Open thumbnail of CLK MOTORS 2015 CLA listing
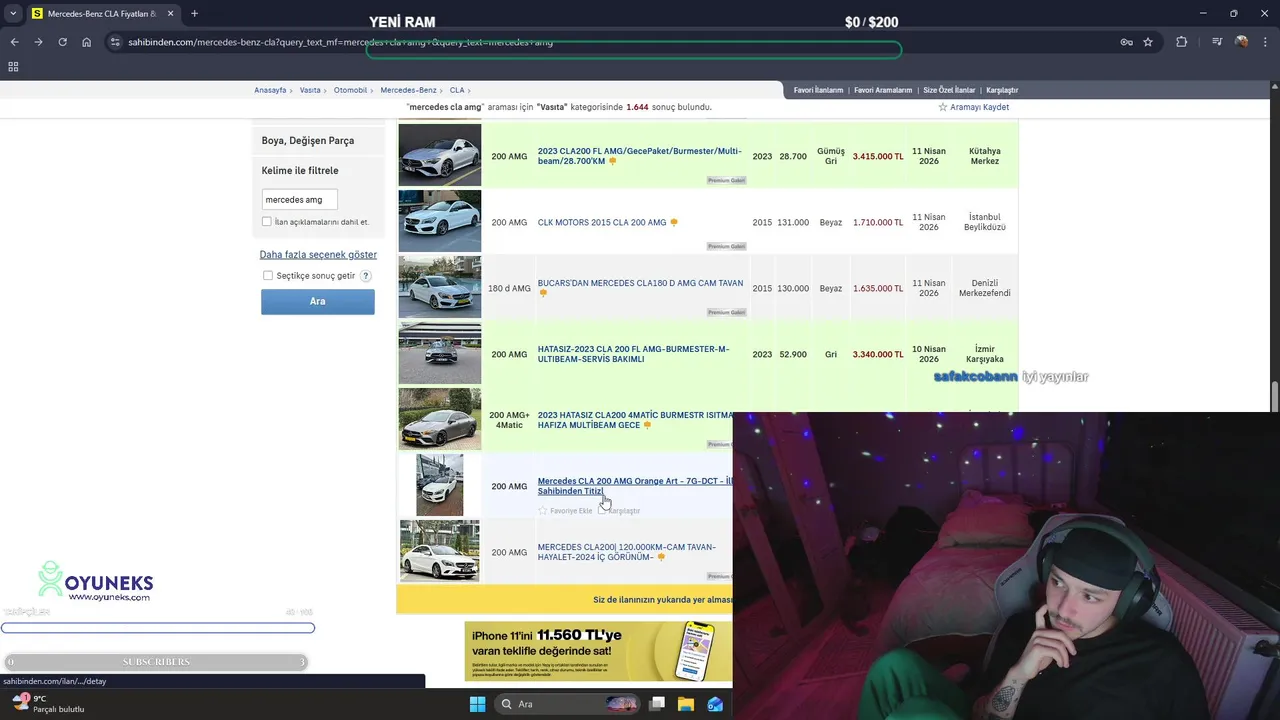The height and width of the screenshot is (720, 1280). (x=440, y=221)
